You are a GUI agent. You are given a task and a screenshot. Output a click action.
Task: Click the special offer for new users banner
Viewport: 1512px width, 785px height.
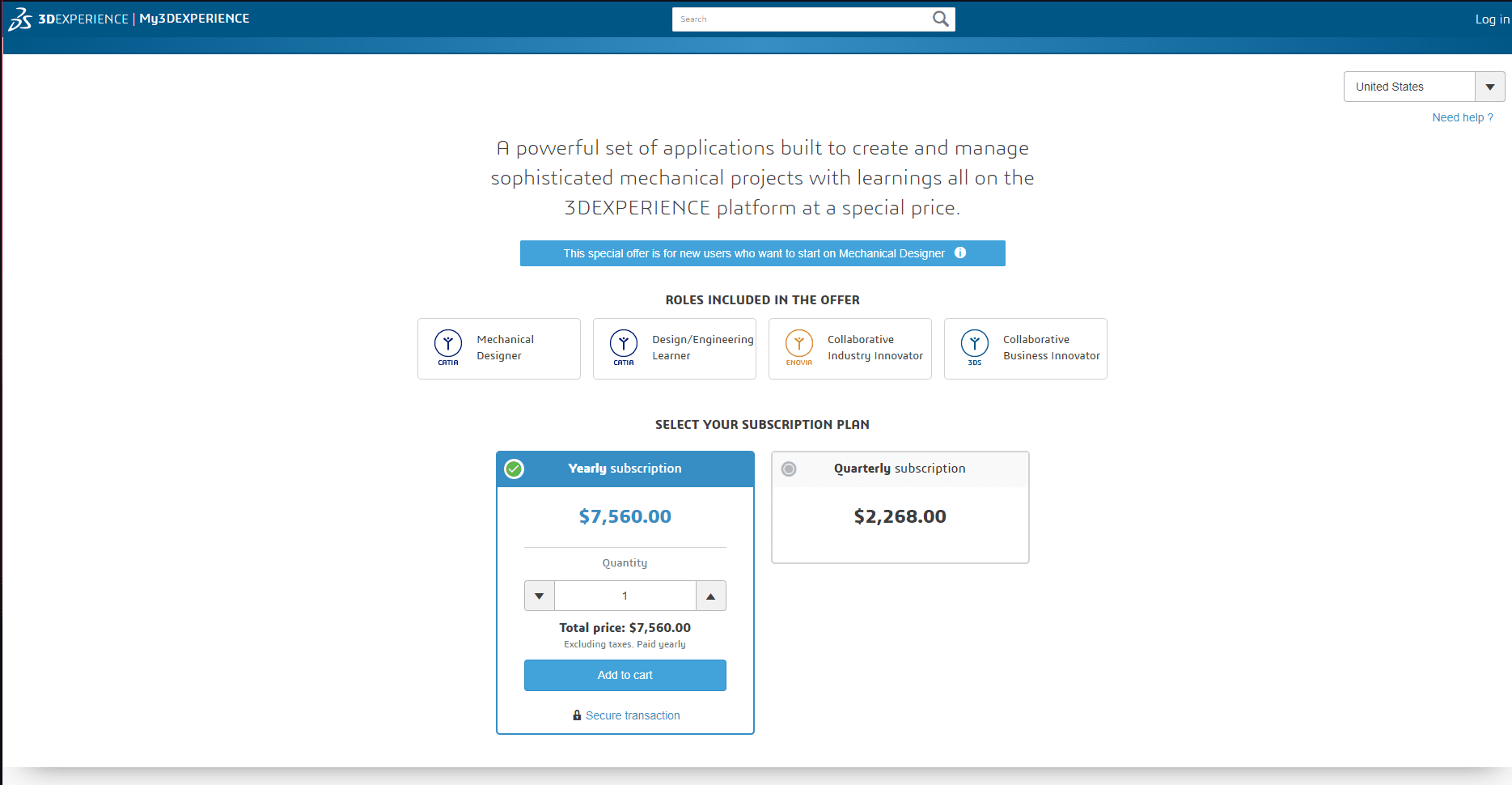763,253
